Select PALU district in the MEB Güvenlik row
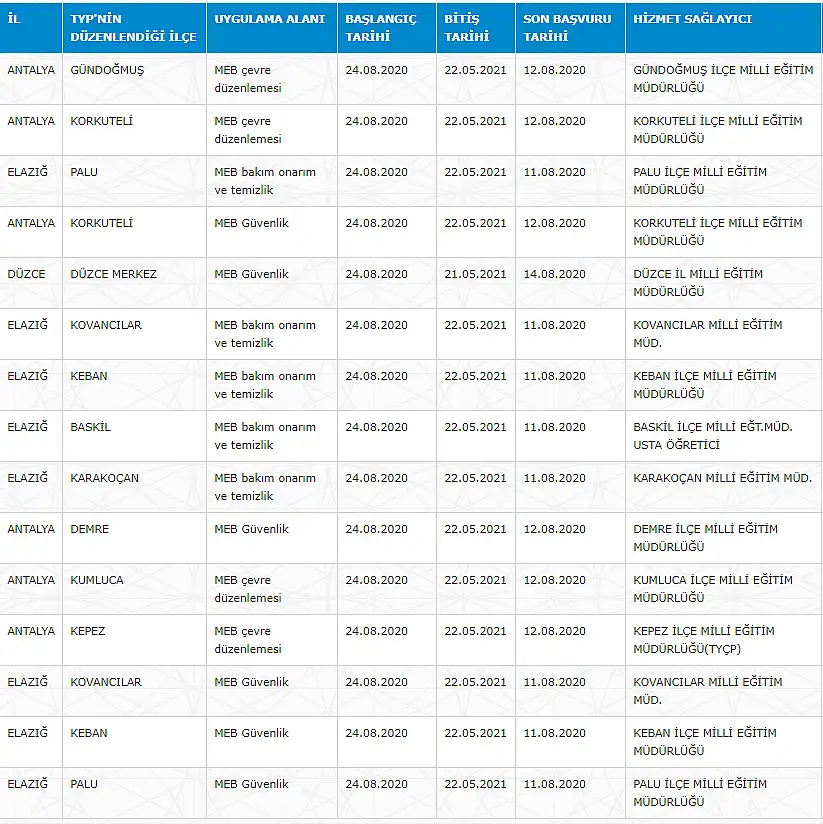 click(x=135, y=792)
